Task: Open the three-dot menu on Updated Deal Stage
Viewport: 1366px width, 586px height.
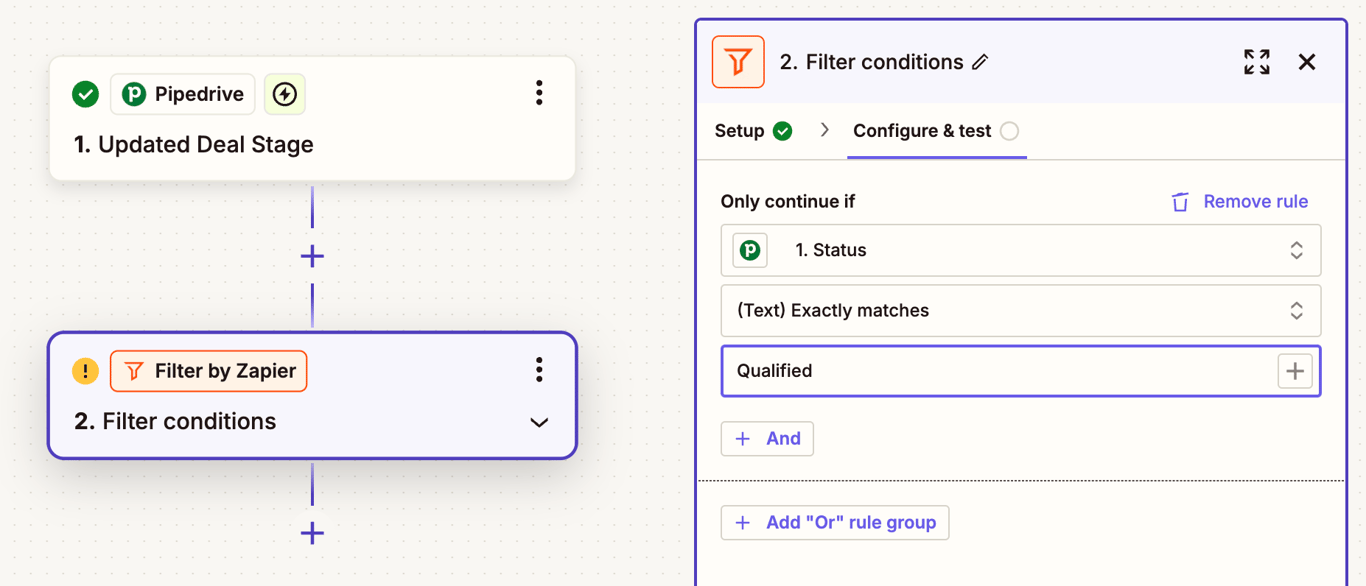Action: 539,93
